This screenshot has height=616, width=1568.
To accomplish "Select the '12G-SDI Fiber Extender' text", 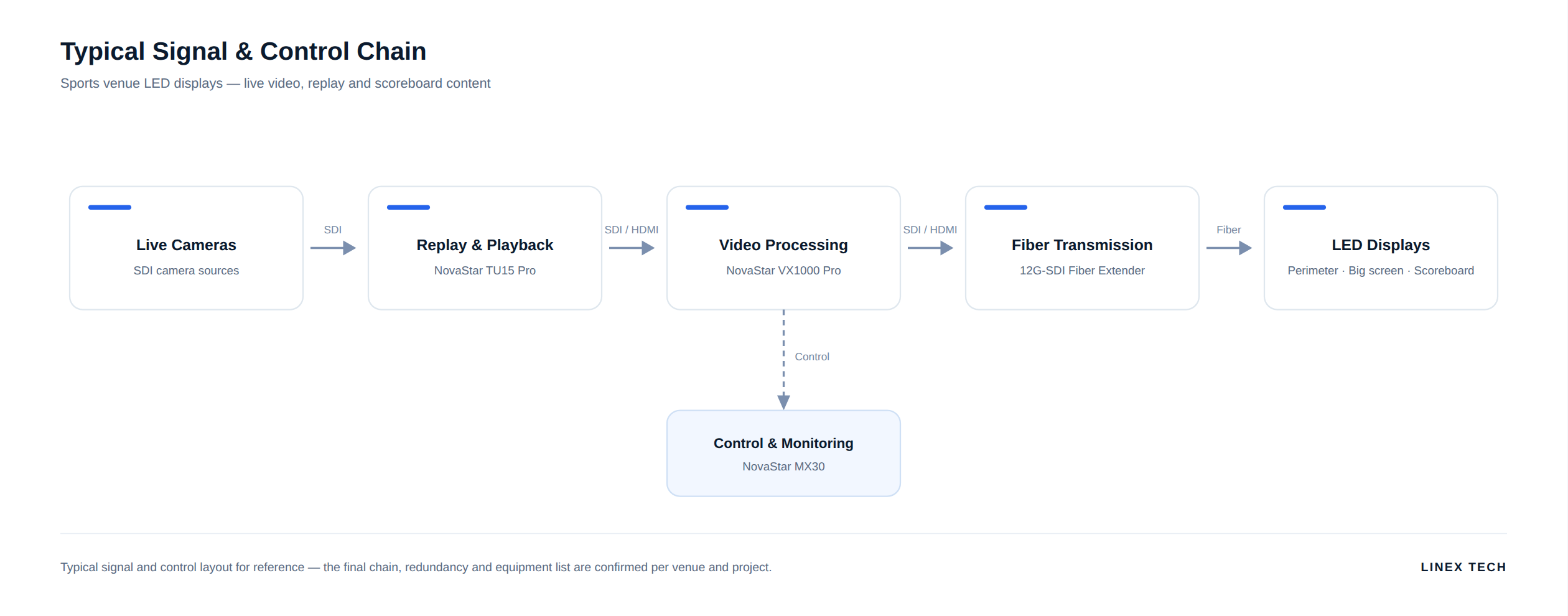I will coord(1082,271).
